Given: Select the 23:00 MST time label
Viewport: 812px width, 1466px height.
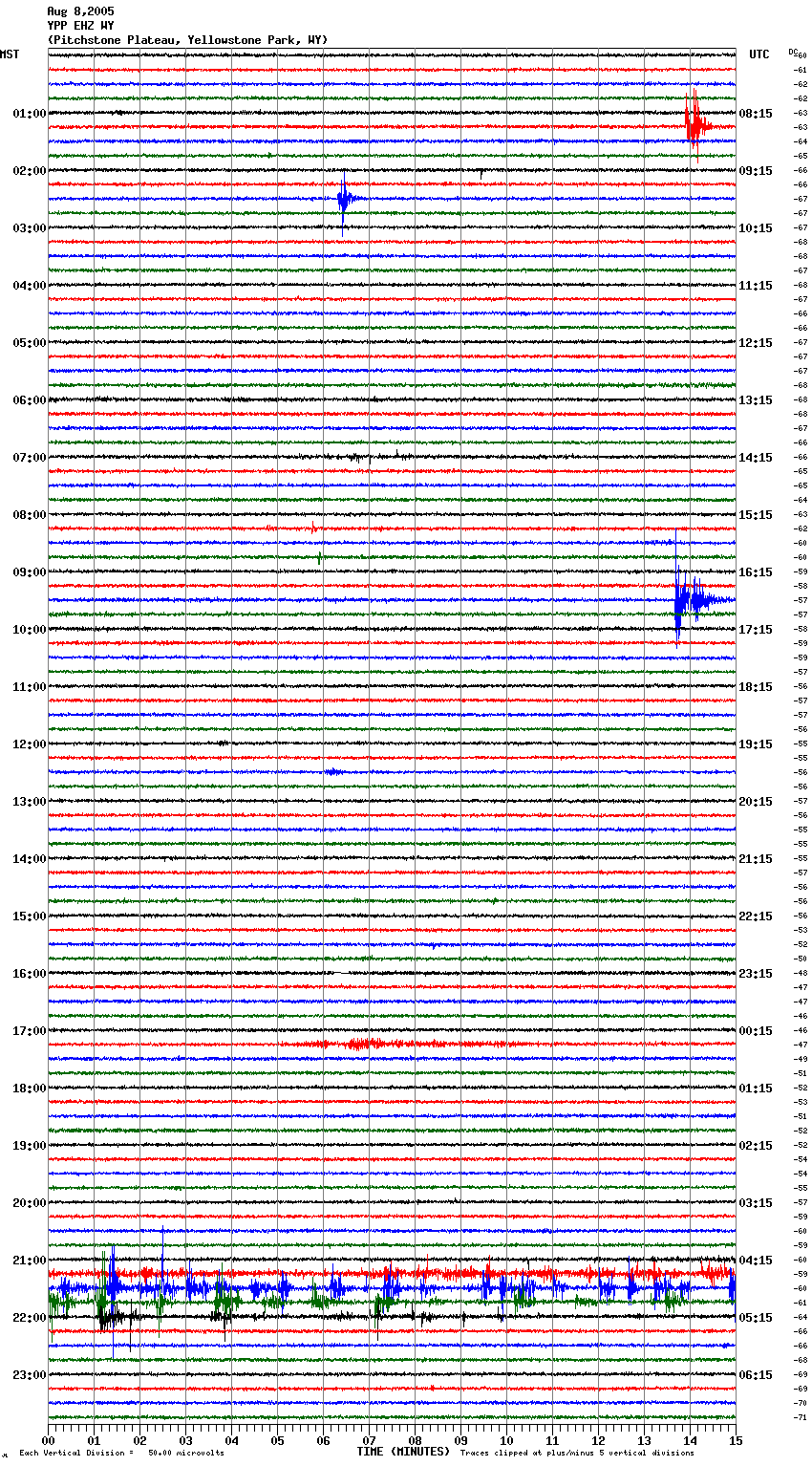Looking at the screenshot, I should click(30, 1375).
